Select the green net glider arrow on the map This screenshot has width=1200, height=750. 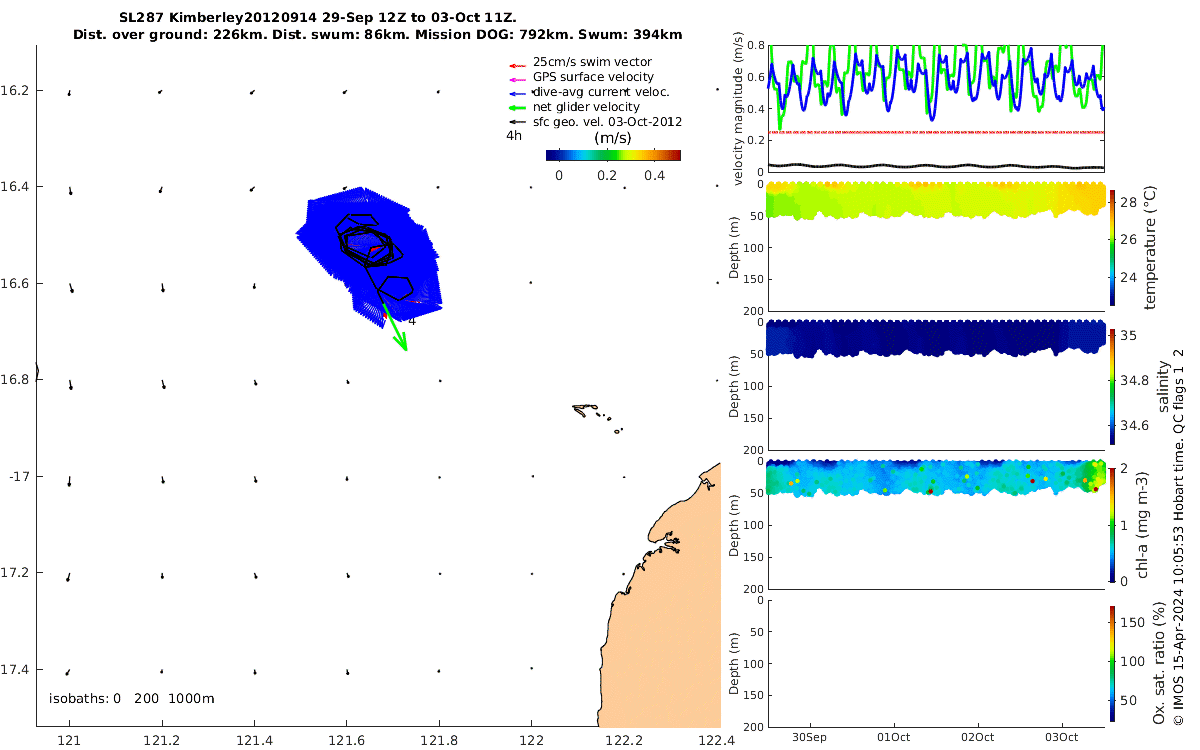(x=395, y=327)
